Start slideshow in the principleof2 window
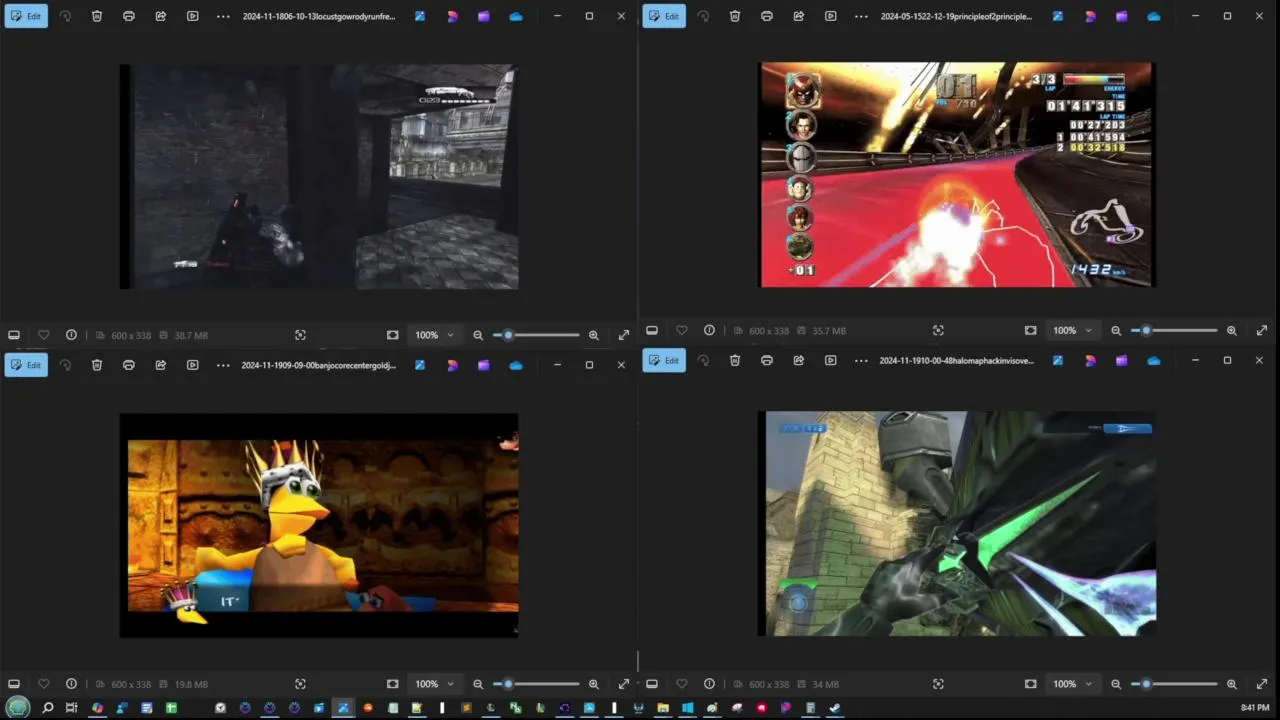 click(831, 16)
